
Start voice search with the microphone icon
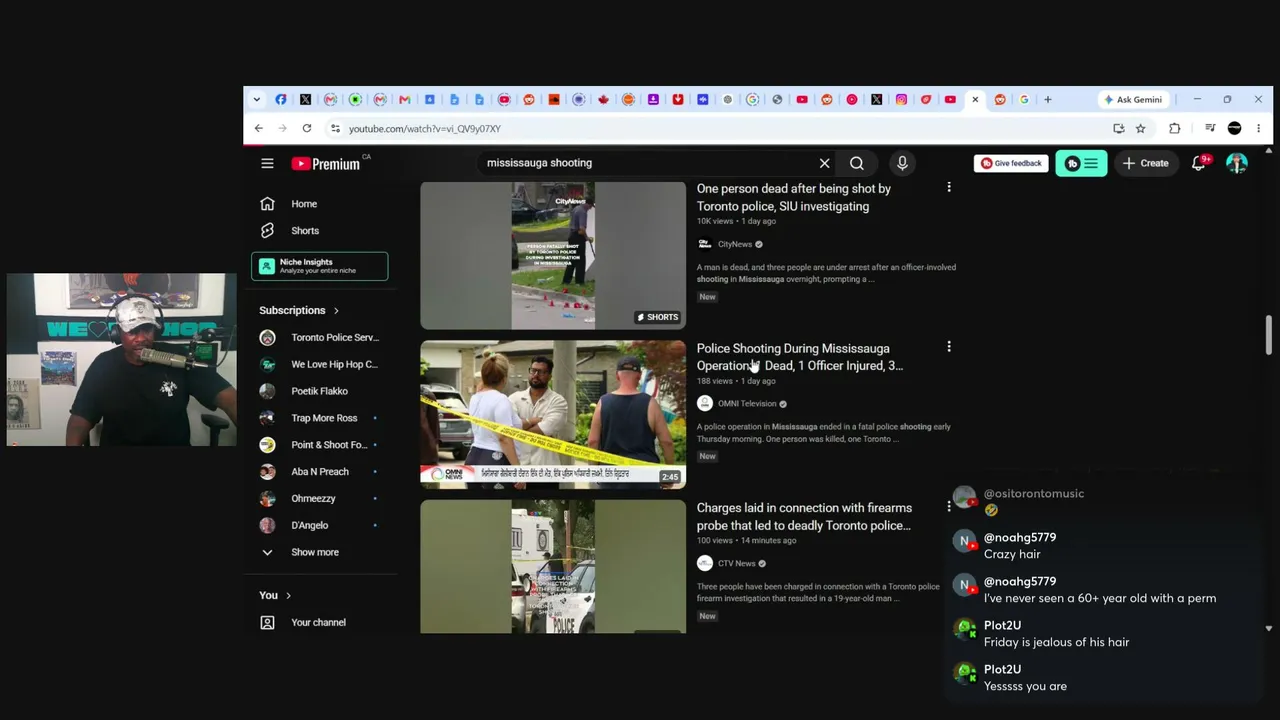click(x=902, y=163)
